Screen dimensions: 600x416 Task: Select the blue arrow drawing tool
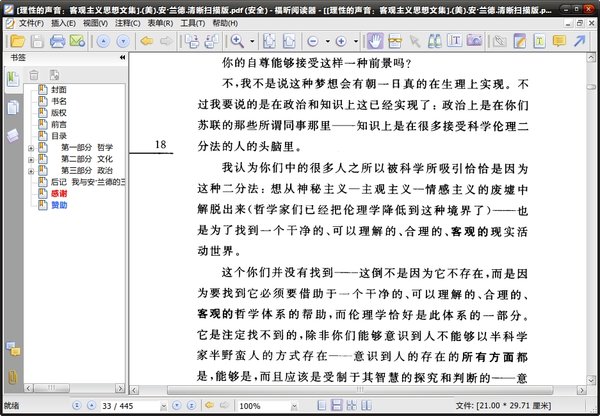[579, 41]
